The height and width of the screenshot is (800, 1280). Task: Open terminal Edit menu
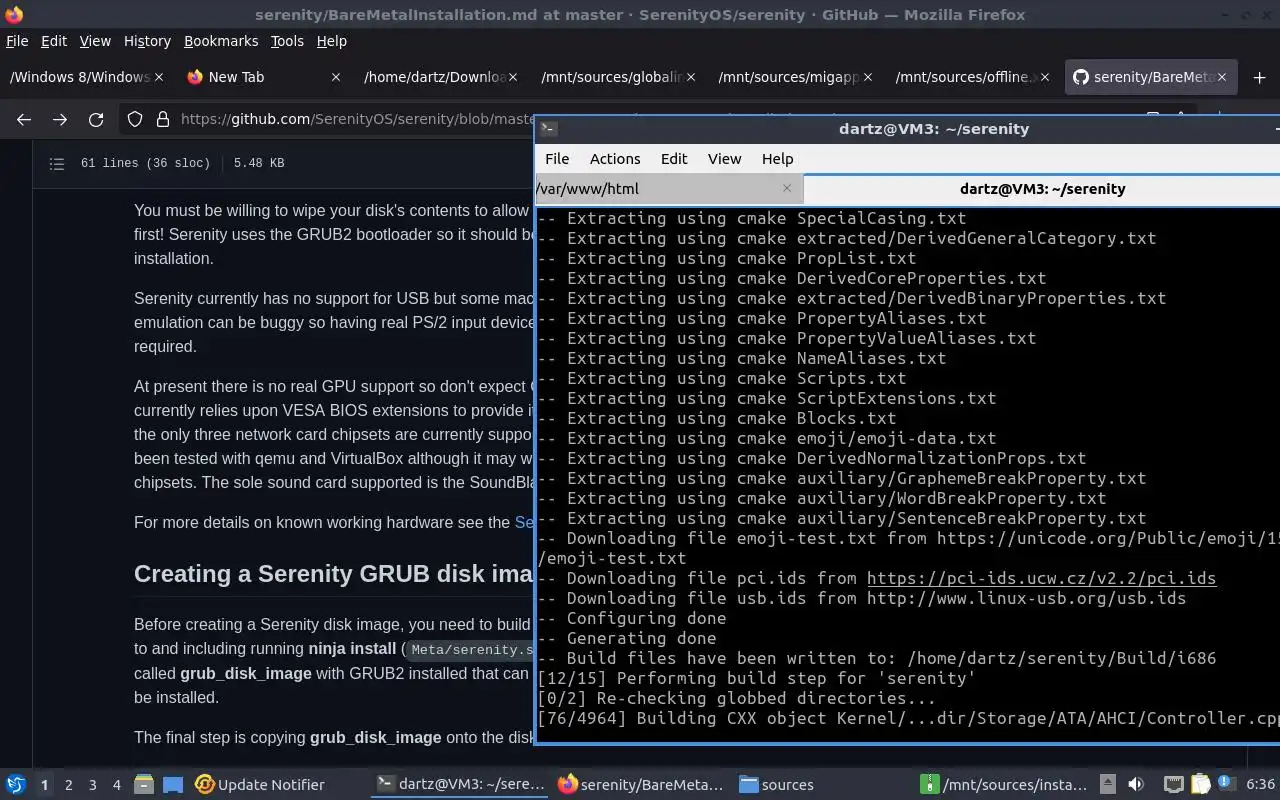pos(674,159)
